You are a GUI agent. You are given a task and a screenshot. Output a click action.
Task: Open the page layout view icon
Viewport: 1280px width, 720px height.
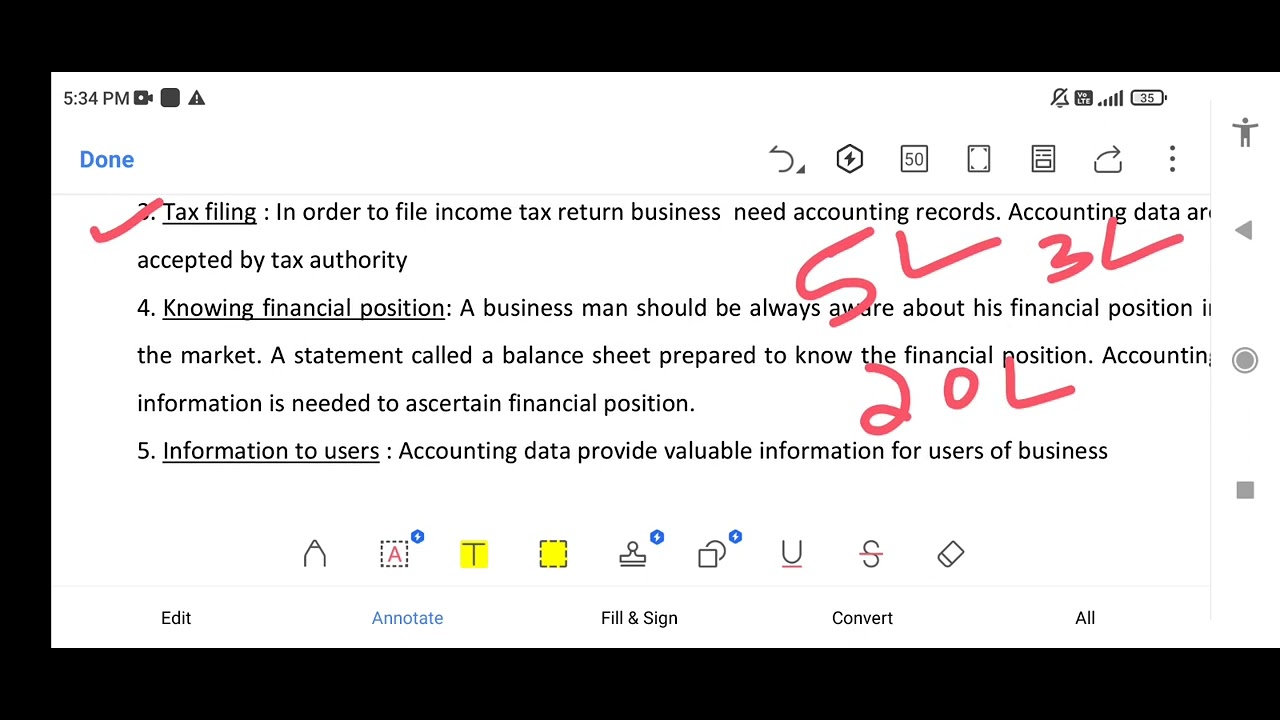pyautogui.click(x=1043, y=159)
